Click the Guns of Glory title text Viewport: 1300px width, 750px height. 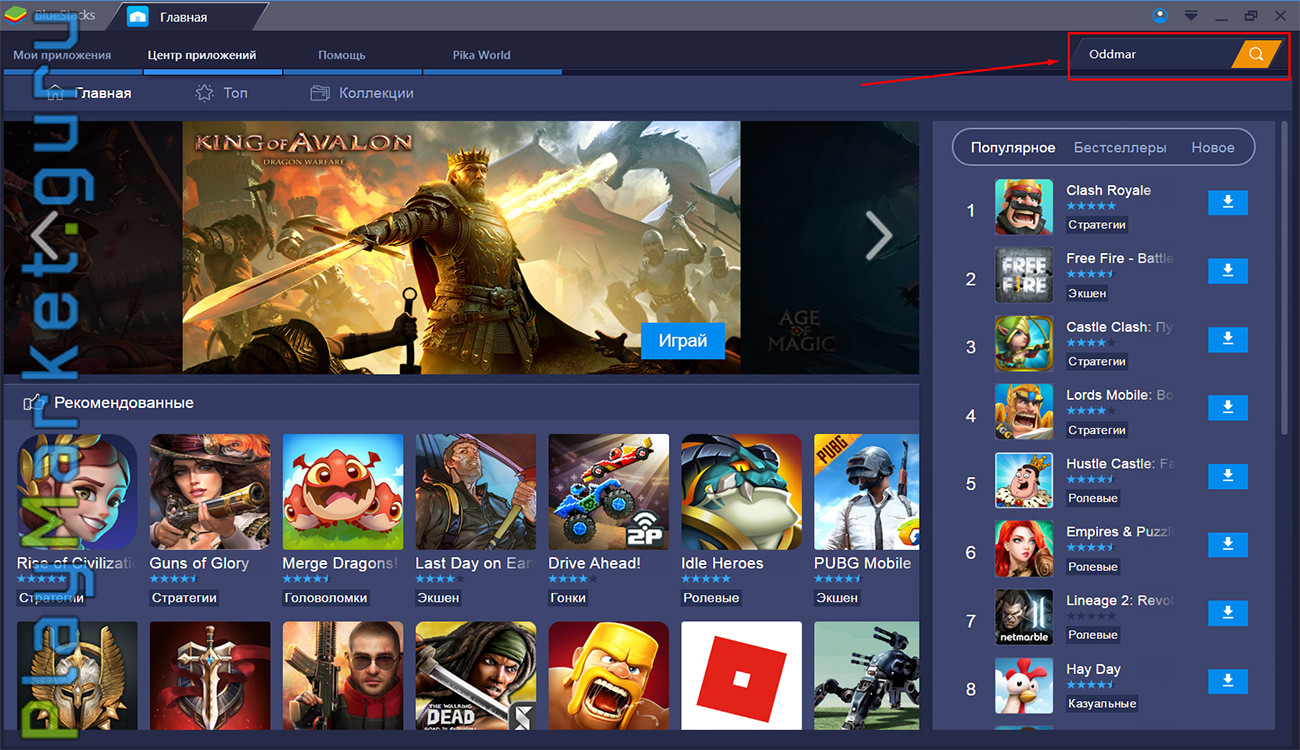(200, 563)
